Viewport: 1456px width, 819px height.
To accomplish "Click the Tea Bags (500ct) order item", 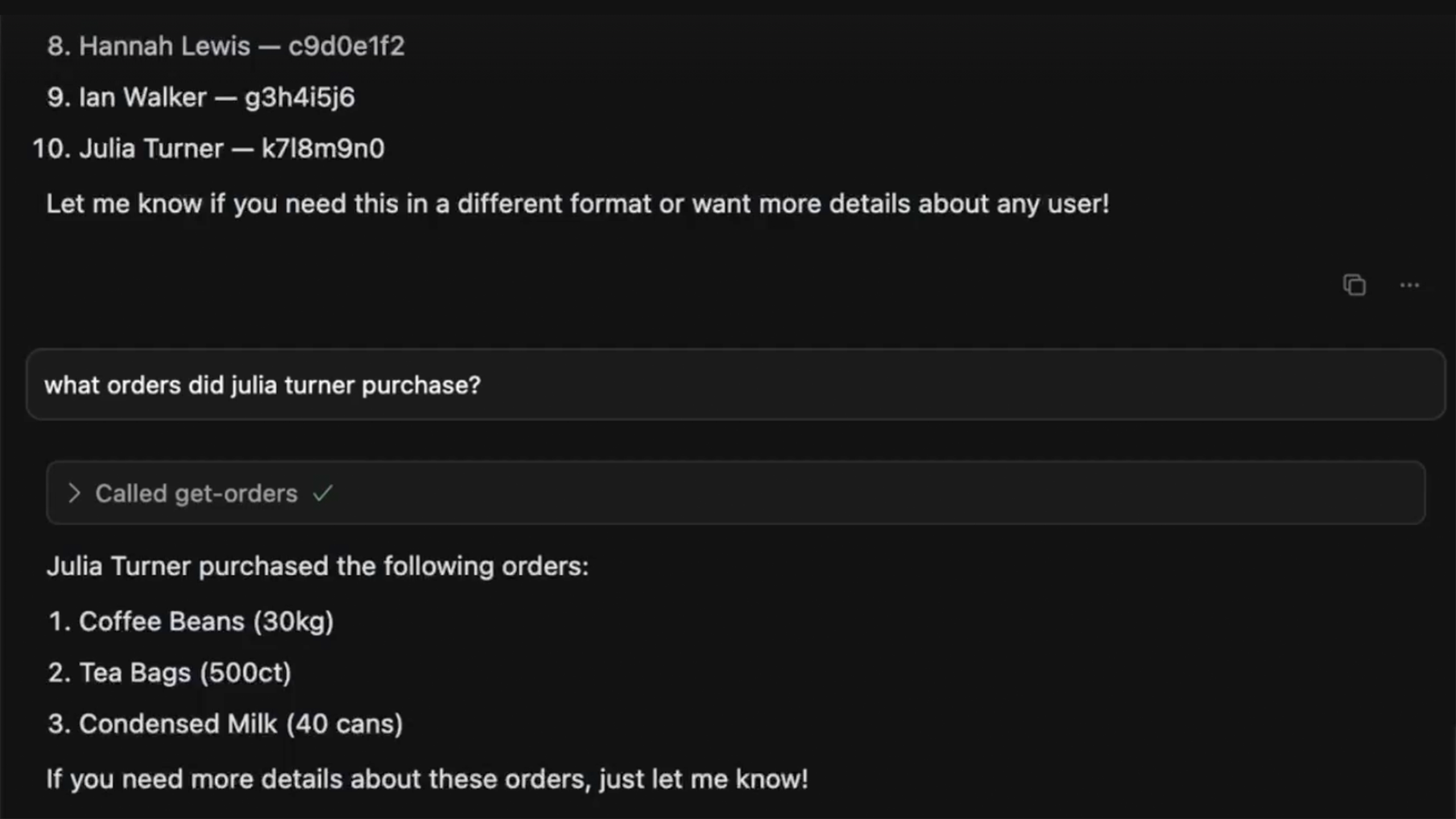I will 185,672.
